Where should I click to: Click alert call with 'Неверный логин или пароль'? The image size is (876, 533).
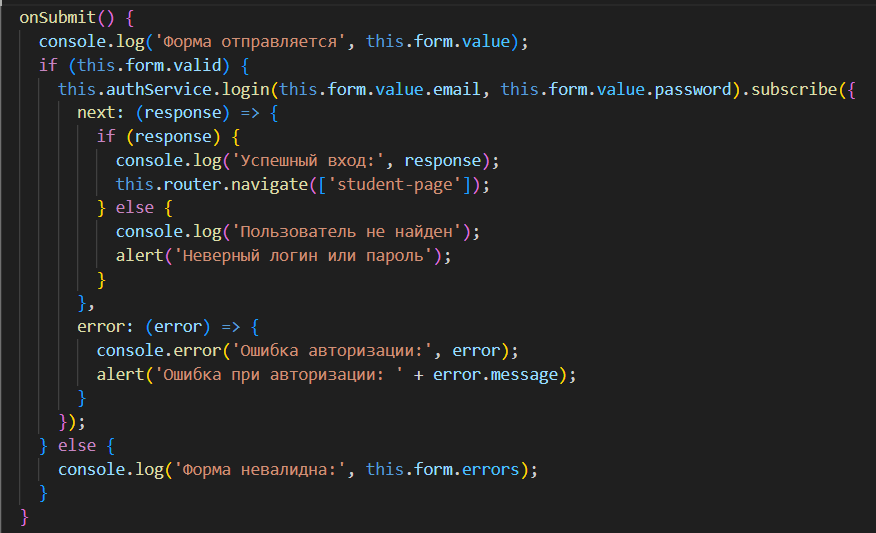click(x=283, y=256)
